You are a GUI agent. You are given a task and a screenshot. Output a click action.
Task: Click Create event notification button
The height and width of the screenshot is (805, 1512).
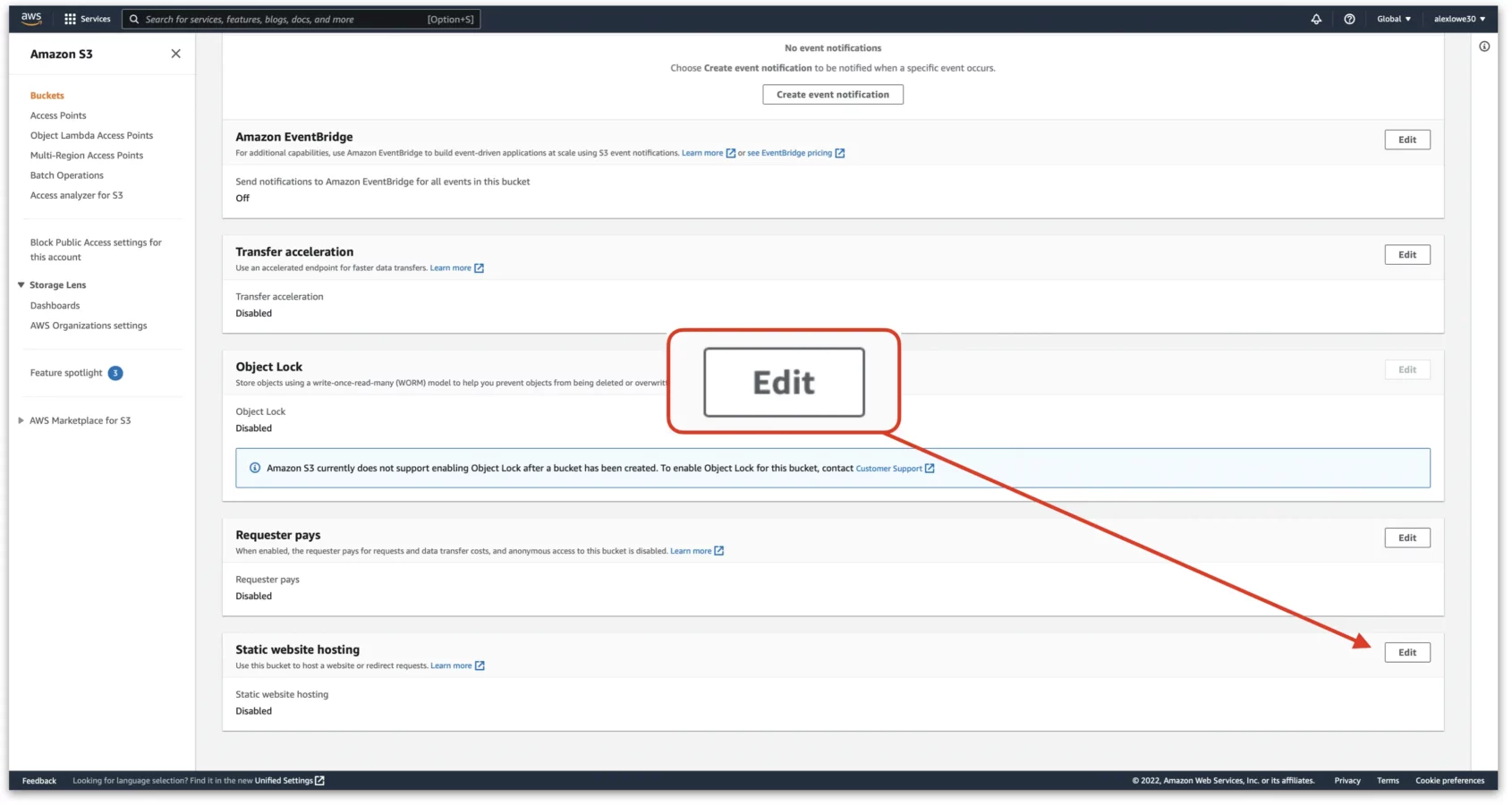click(833, 95)
